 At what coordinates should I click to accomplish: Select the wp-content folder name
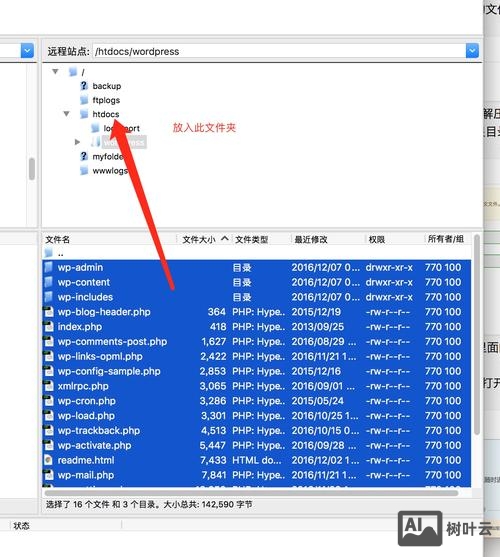[x=84, y=282]
